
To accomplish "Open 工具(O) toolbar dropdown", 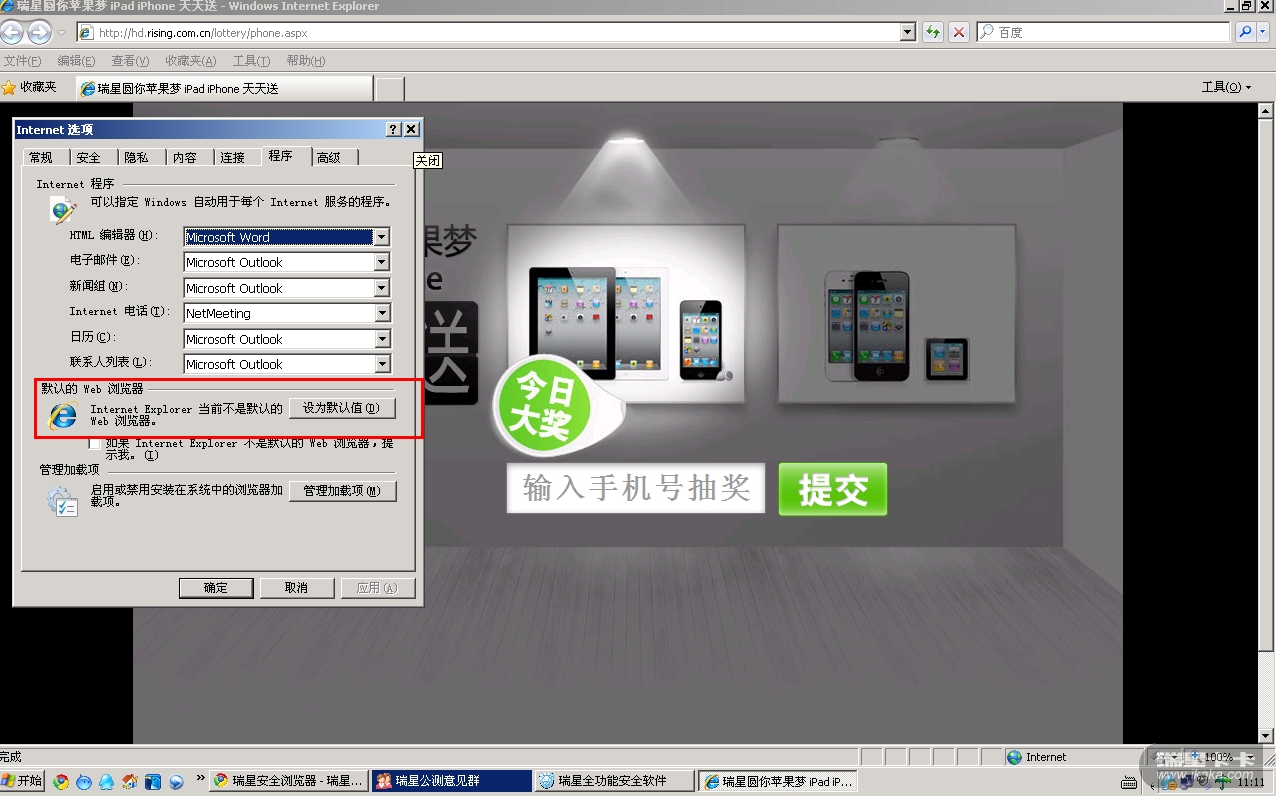I will coord(1226,87).
